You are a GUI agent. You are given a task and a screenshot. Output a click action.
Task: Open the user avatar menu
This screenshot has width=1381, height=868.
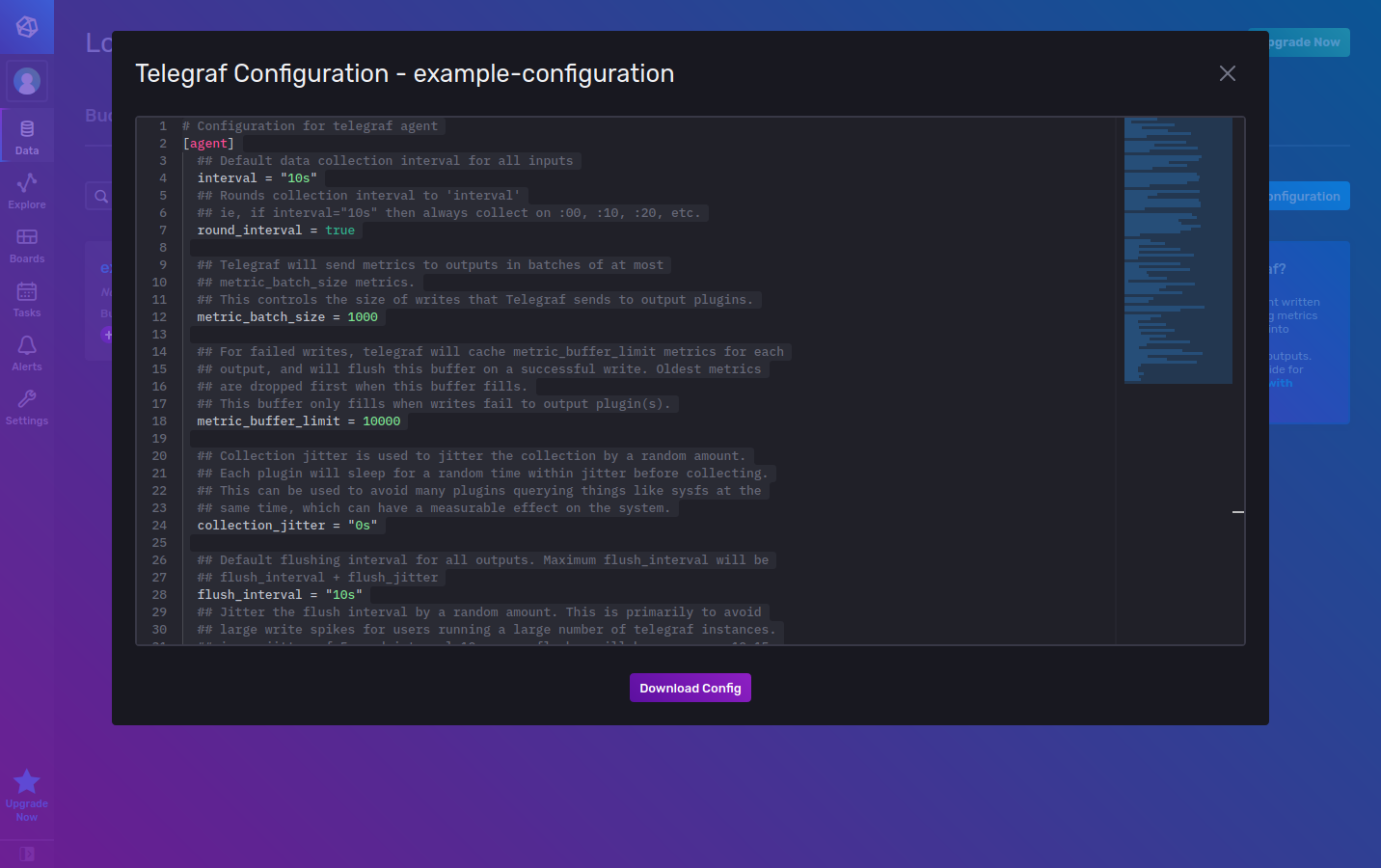(26, 81)
